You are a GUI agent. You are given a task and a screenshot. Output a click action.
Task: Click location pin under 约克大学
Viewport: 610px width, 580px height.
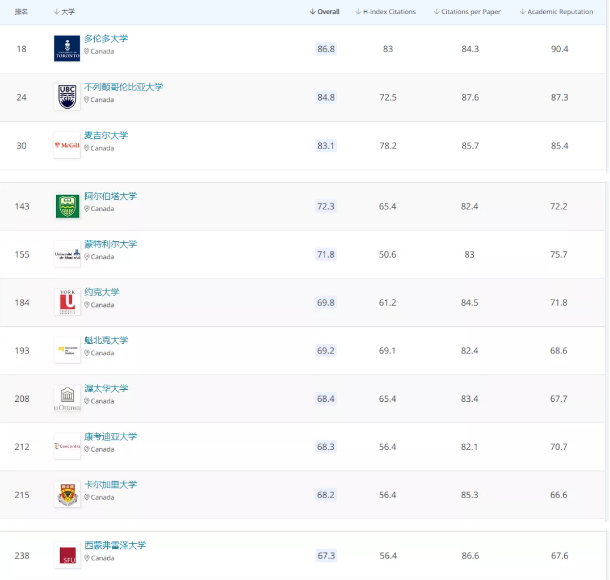87,305
